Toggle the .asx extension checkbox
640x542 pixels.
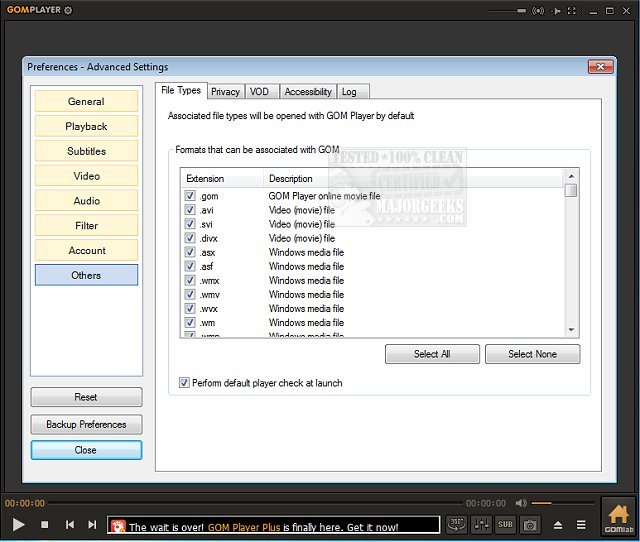[190, 252]
